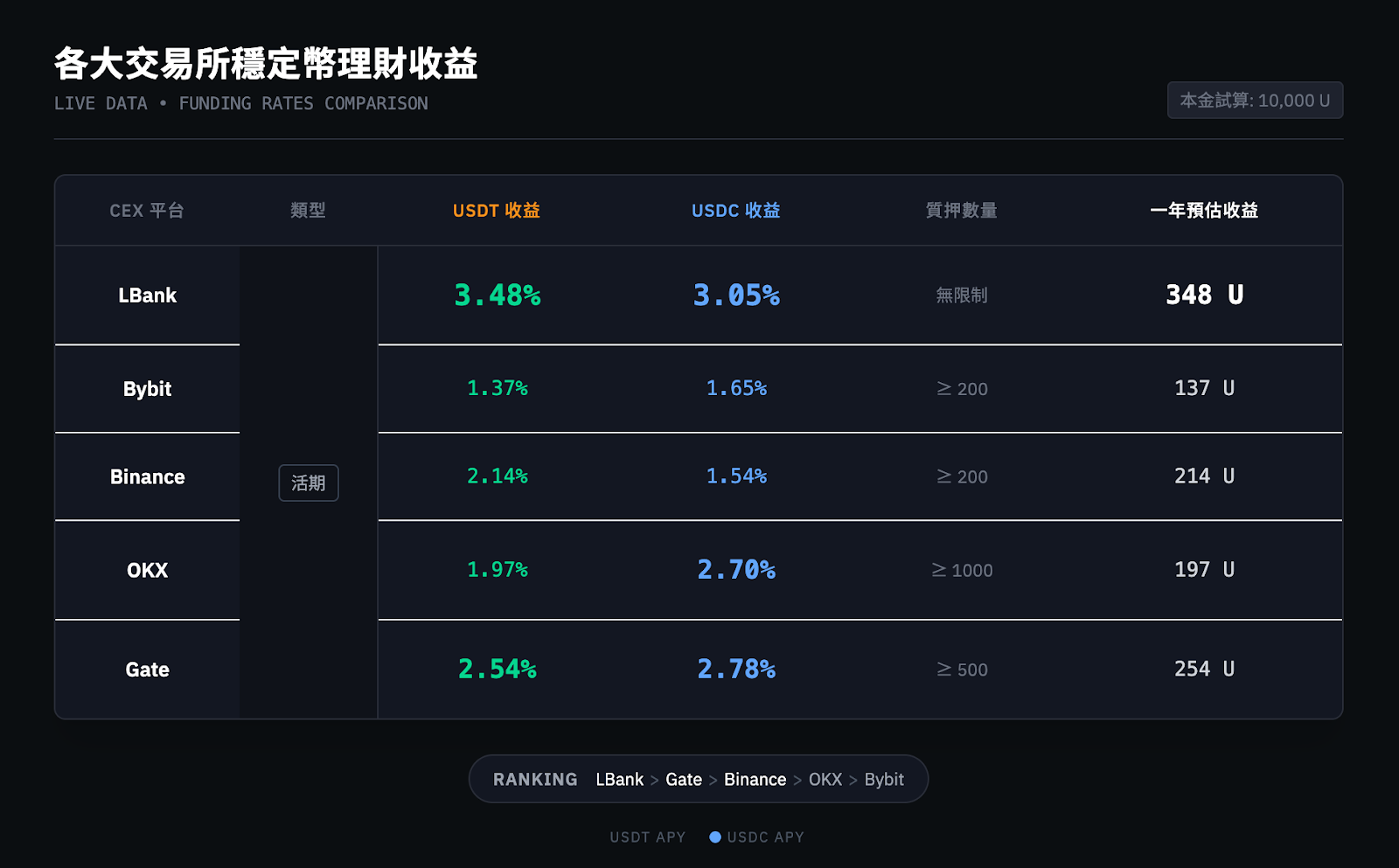1399x868 pixels.
Task: Click the USDT APY legend label
Action: (x=648, y=837)
